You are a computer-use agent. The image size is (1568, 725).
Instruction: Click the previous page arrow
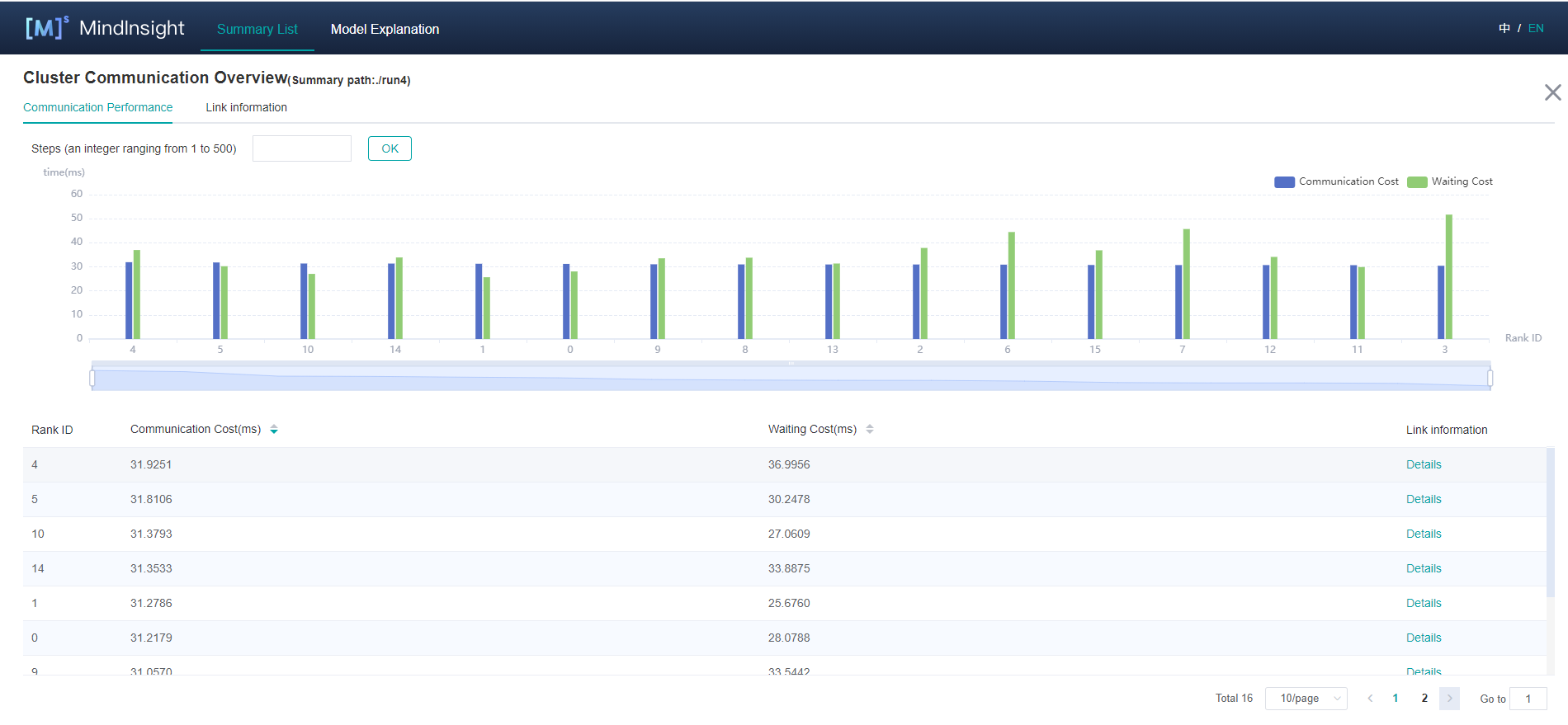[x=1370, y=699]
